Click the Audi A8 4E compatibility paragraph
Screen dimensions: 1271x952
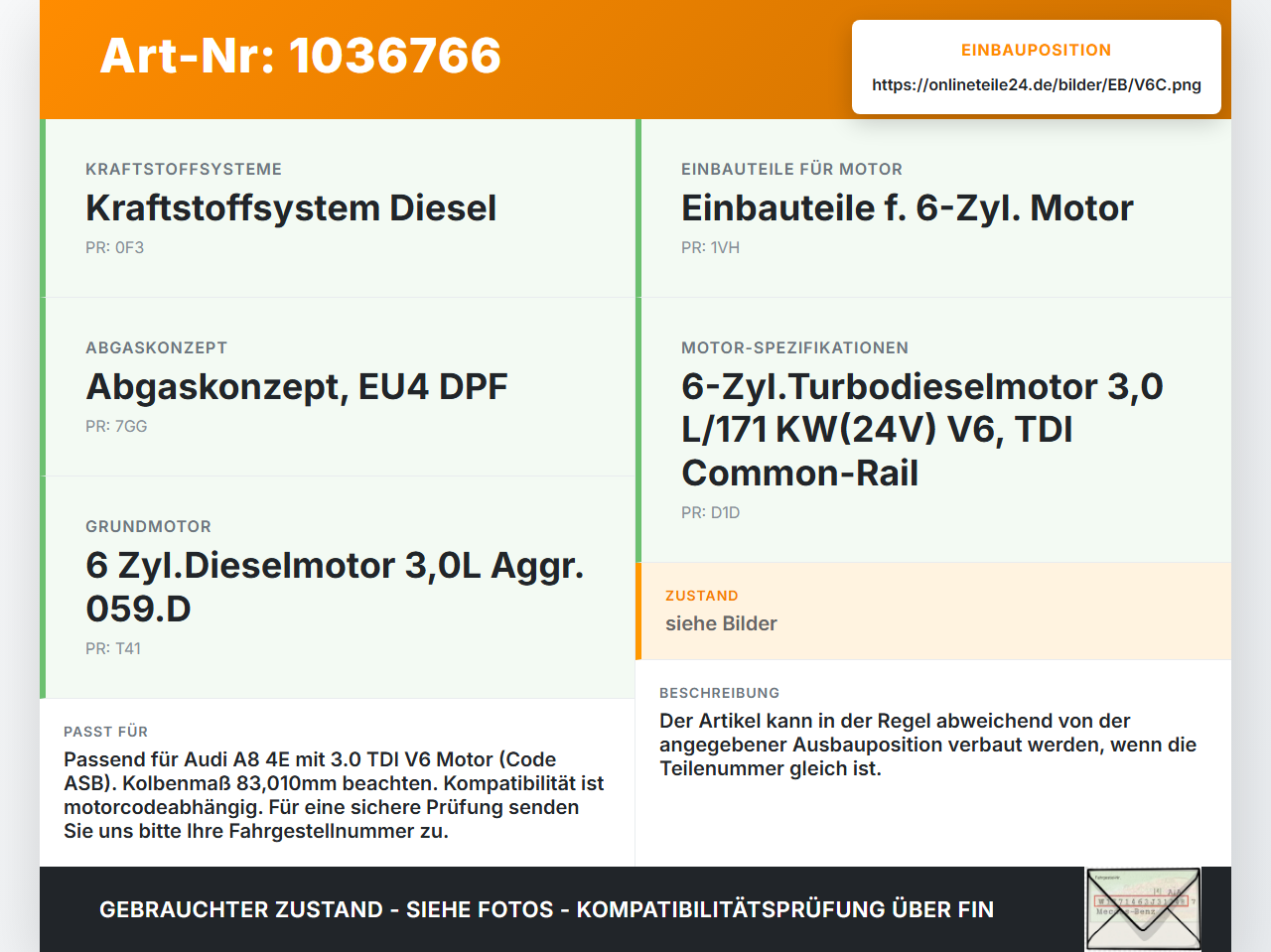point(335,795)
